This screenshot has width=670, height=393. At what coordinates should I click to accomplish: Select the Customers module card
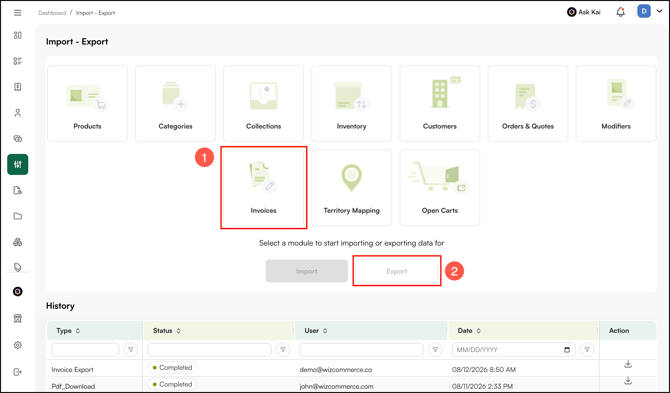440,103
